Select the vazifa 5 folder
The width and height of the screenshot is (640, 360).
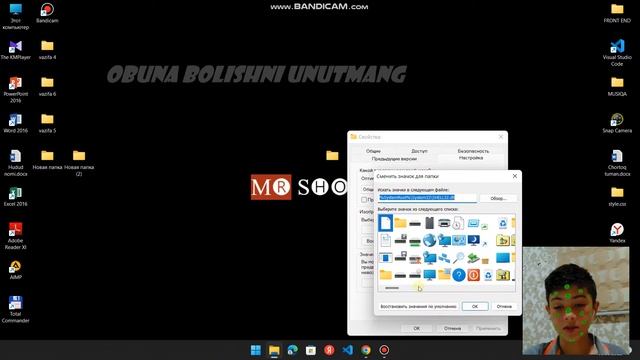47,123
